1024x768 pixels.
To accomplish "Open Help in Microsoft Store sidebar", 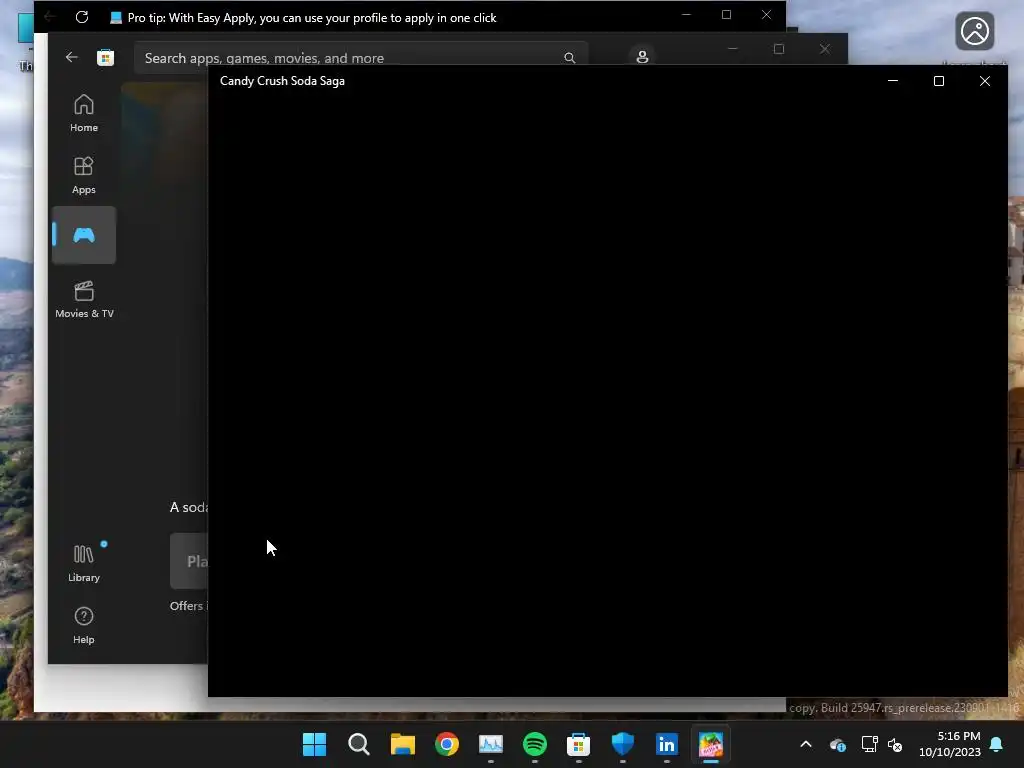I will 84,625.
